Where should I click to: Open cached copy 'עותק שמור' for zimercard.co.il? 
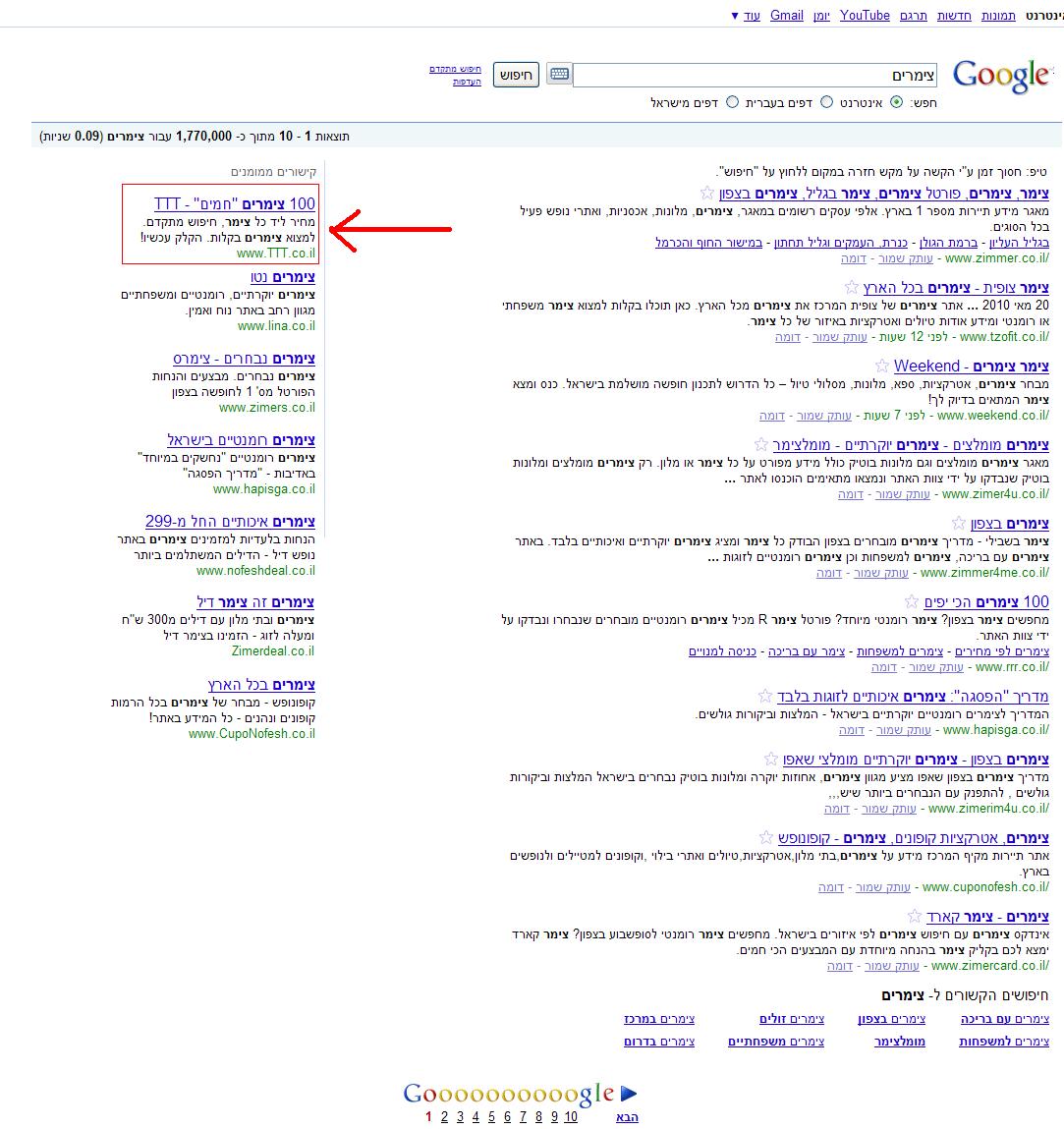coord(892,966)
